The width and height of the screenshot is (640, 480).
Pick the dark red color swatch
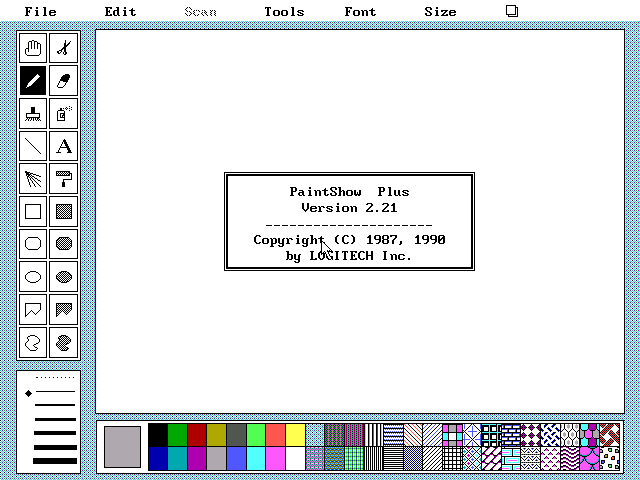(197, 435)
